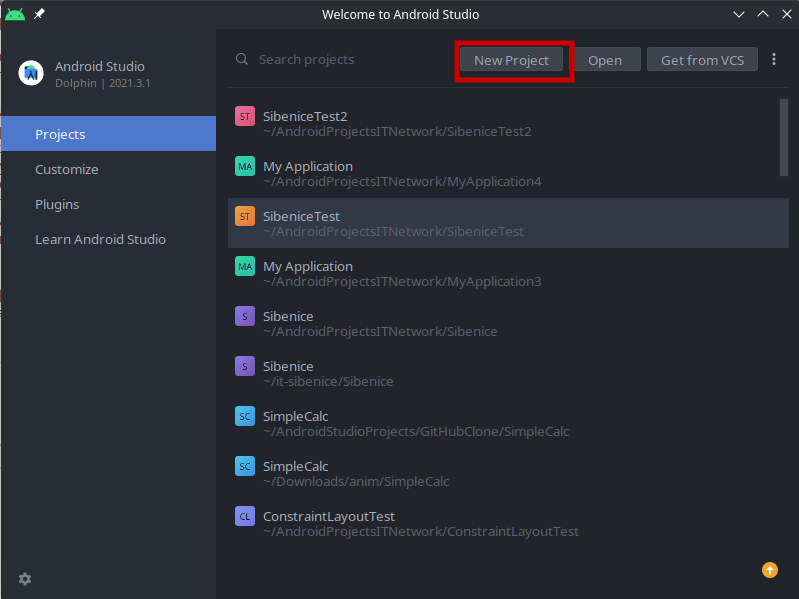Click the MA icon for MyApplication3 project

pos(245,266)
